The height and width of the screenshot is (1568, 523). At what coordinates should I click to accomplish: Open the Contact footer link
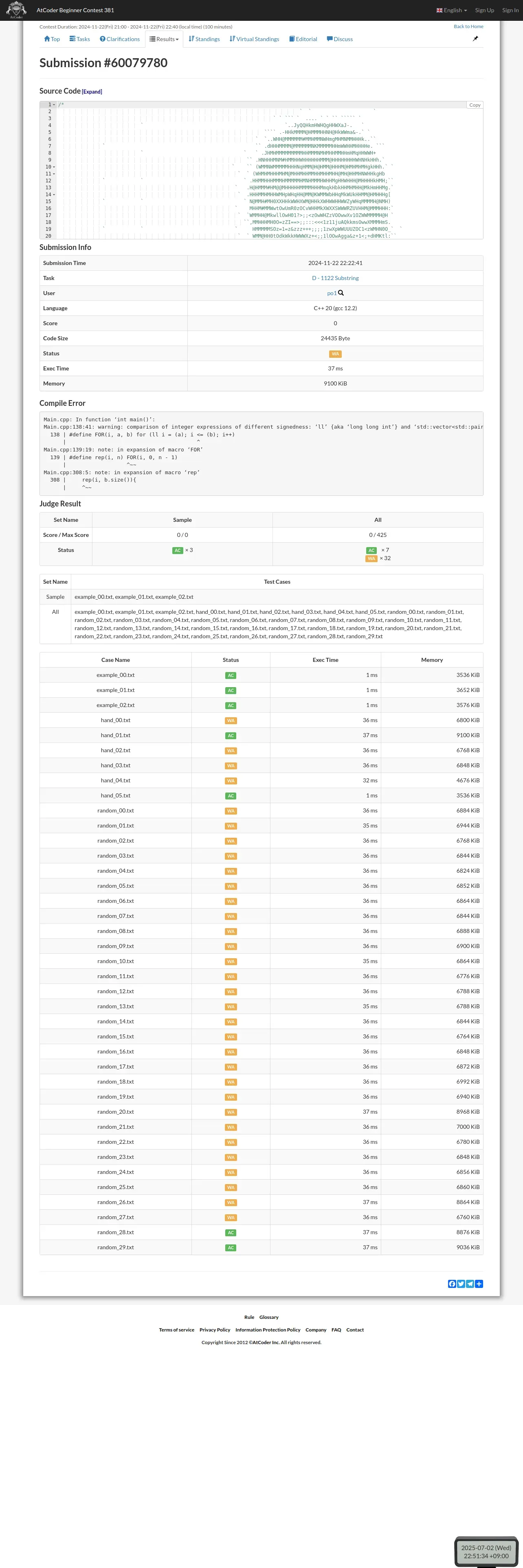point(355,1330)
